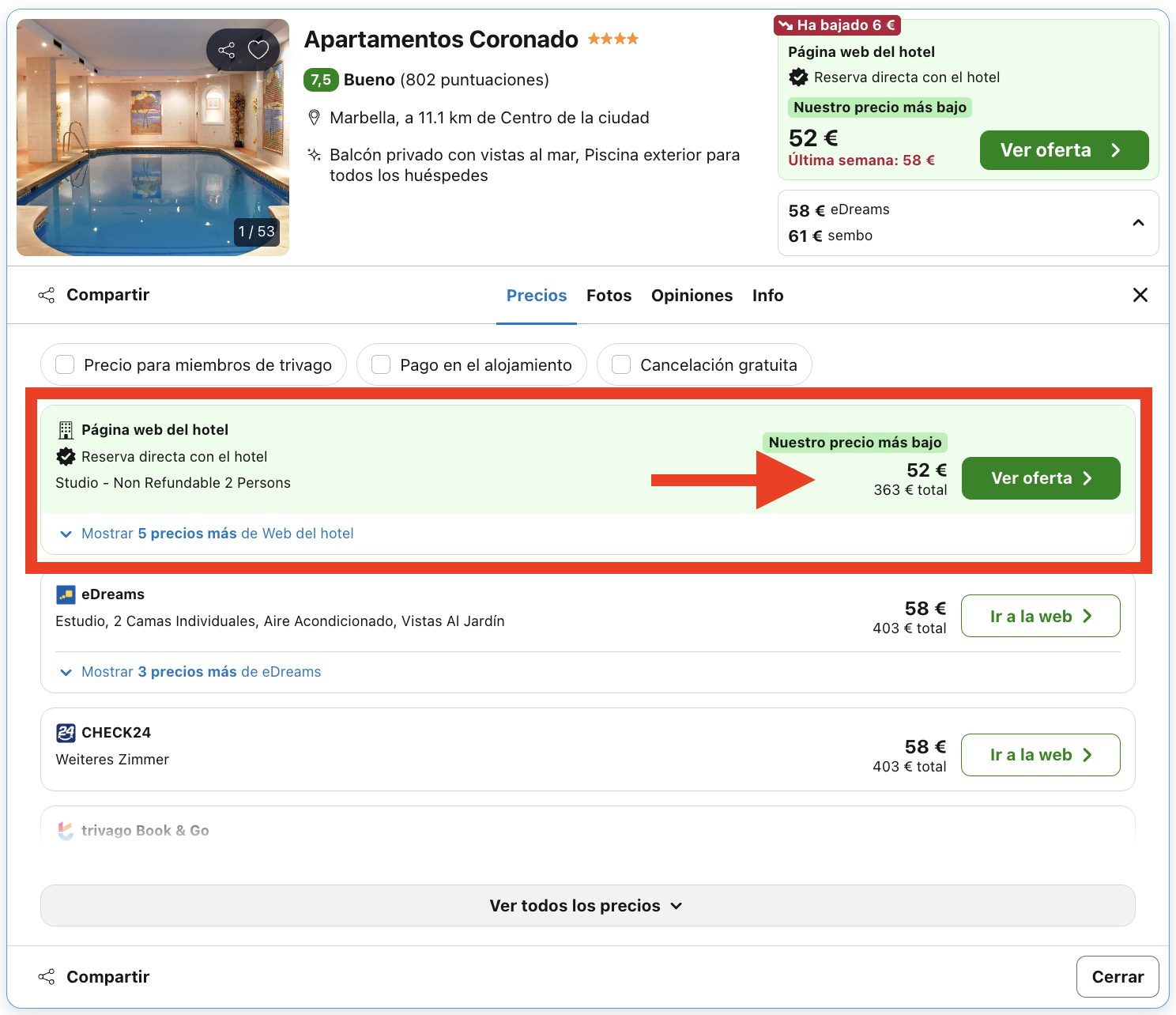Click Ir a la web for CHECK24
The height and width of the screenshot is (1015, 1176).
pos(1040,754)
